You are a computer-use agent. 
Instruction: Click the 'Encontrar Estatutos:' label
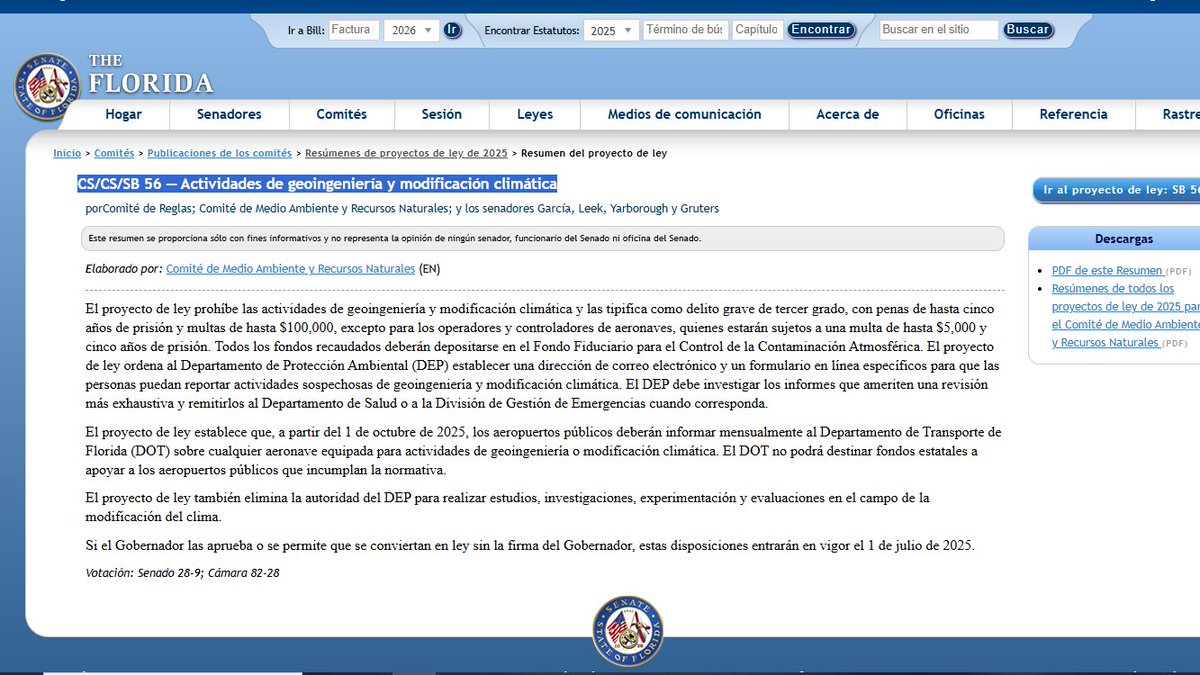click(532, 31)
